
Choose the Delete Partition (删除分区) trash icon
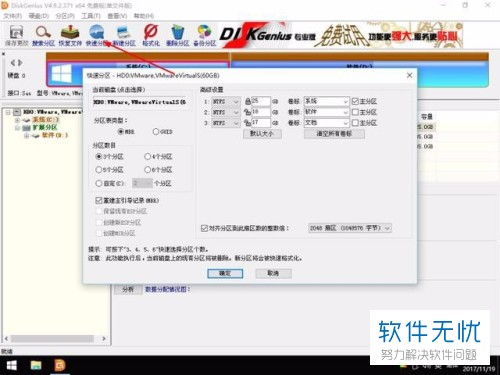coord(178,35)
